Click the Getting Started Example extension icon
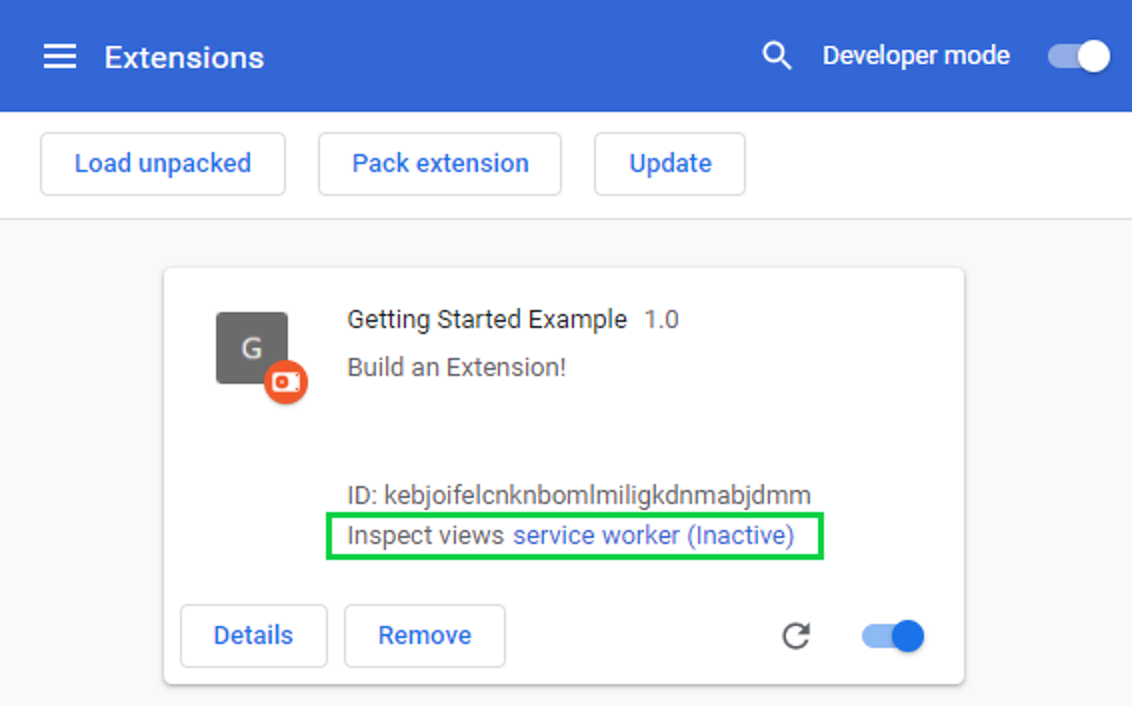1132x706 pixels. point(252,348)
